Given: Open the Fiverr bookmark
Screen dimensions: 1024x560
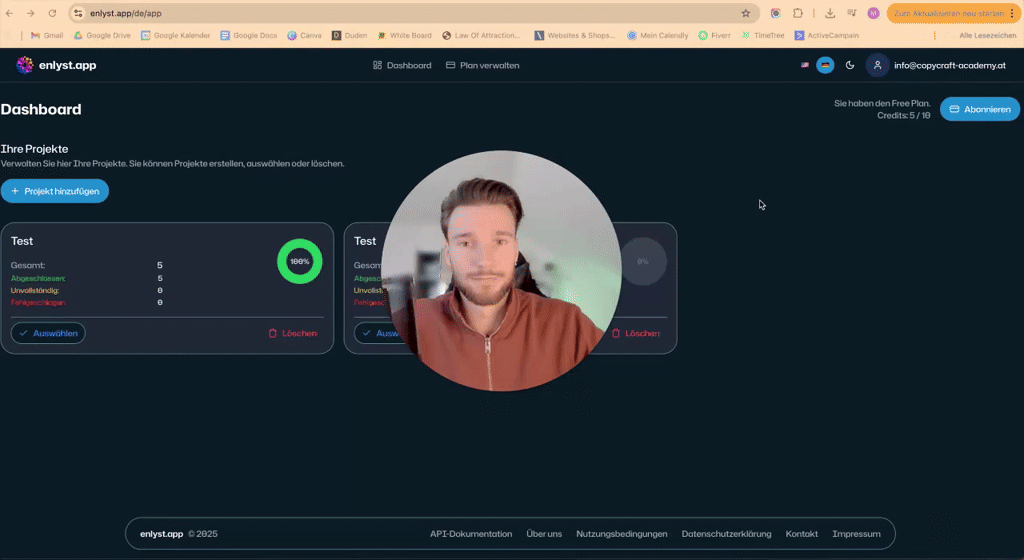Looking at the screenshot, I should [x=714, y=35].
